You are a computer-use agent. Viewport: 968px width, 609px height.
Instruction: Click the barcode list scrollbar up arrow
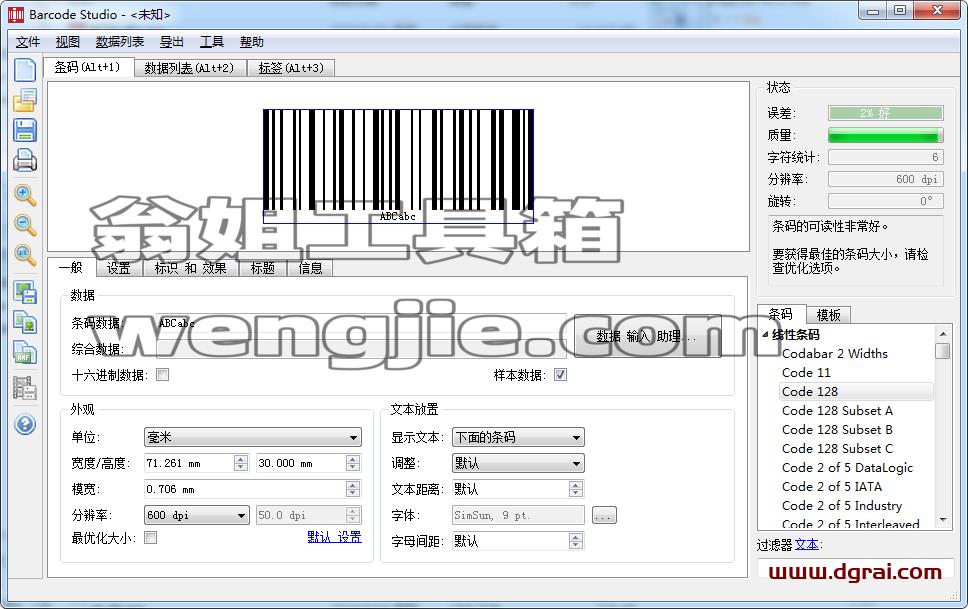(x=943, y=334)
